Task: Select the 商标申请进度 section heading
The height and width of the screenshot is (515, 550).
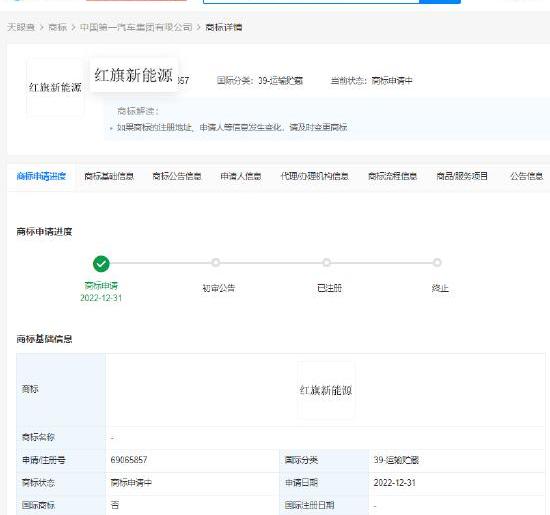Action: tap(44, 232)
